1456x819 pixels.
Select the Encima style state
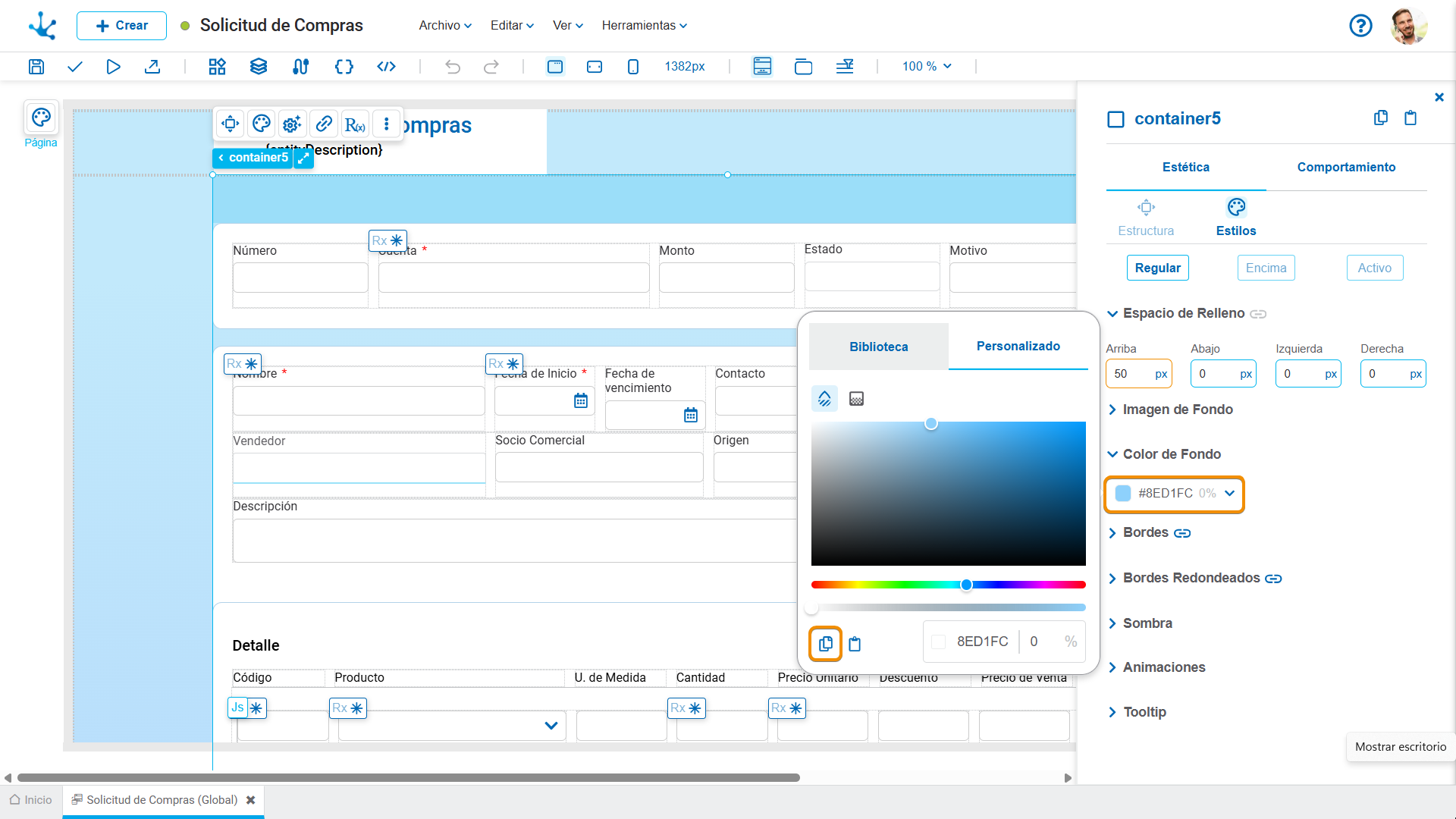(1266, 268)
